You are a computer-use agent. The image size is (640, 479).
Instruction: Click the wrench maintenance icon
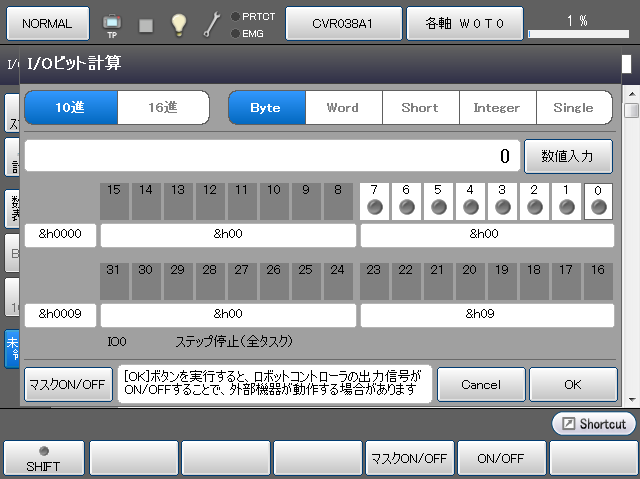click(212, 24)
